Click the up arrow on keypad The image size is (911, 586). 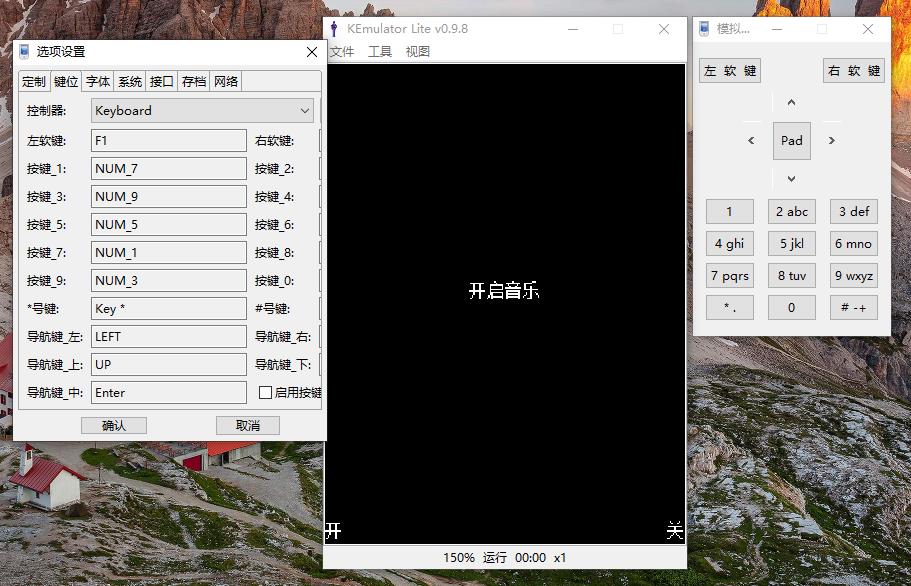791,103
